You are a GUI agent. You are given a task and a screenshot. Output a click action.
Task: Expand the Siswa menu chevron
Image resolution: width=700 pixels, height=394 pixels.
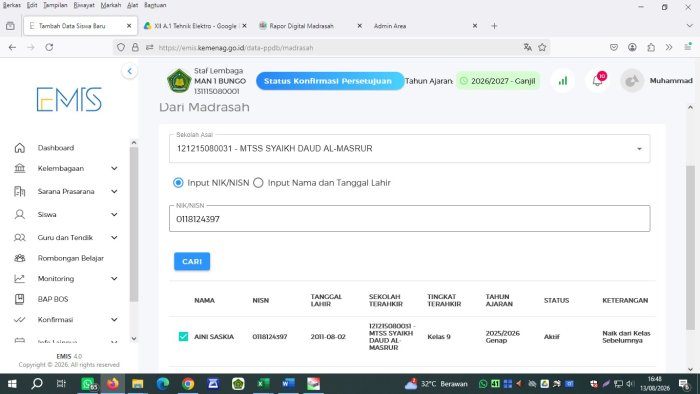click(114, 215)
